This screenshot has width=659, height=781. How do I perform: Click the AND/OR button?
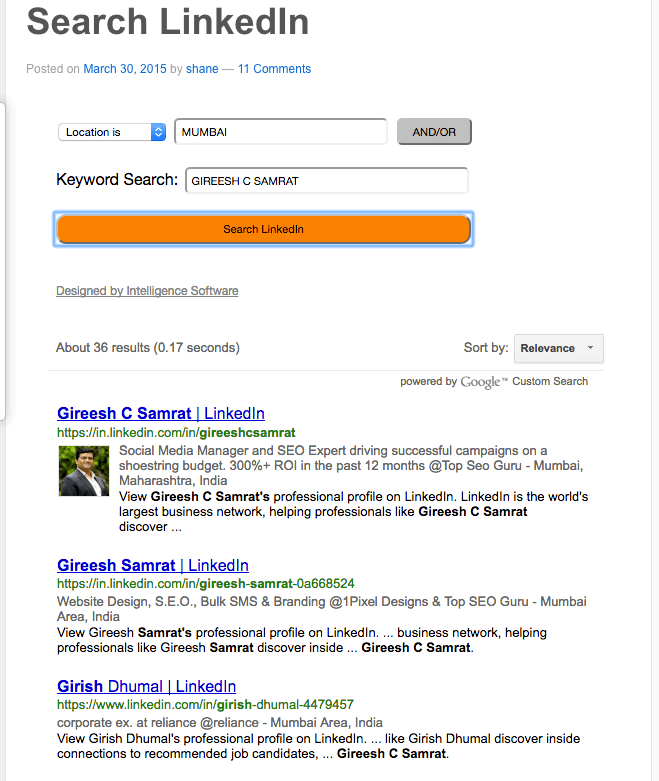coord(434,132)
